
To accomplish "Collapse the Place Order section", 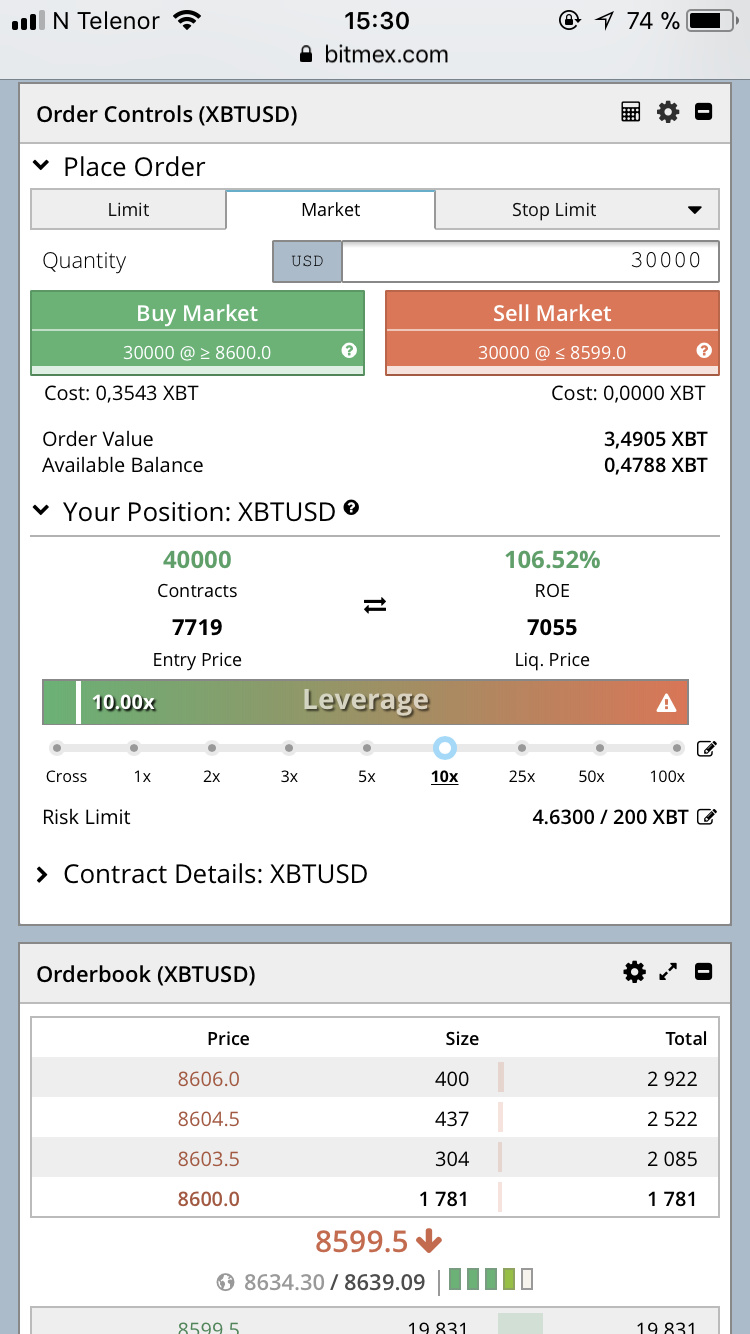I will pyautogui.click(x=41, y=166).
